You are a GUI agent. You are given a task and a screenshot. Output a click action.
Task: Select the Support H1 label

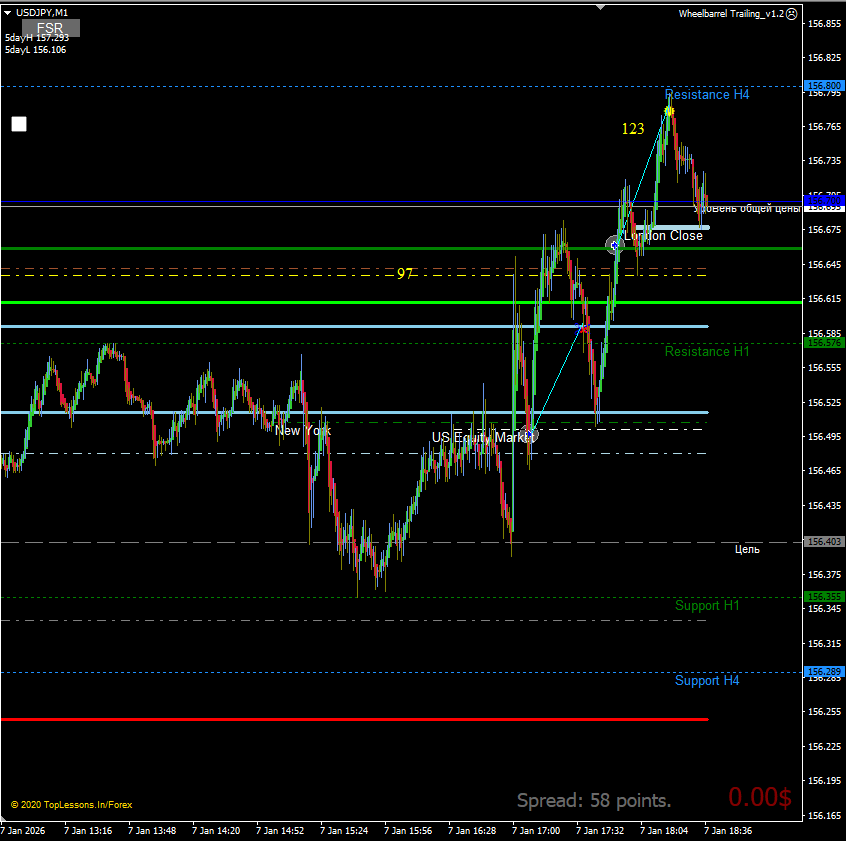[707, 605]
